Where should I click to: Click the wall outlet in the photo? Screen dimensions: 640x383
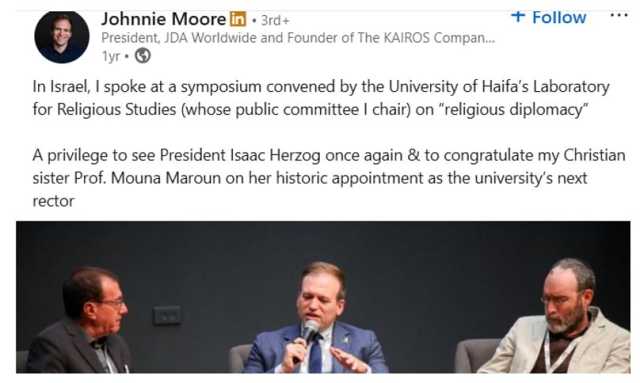tap(167, 315)
